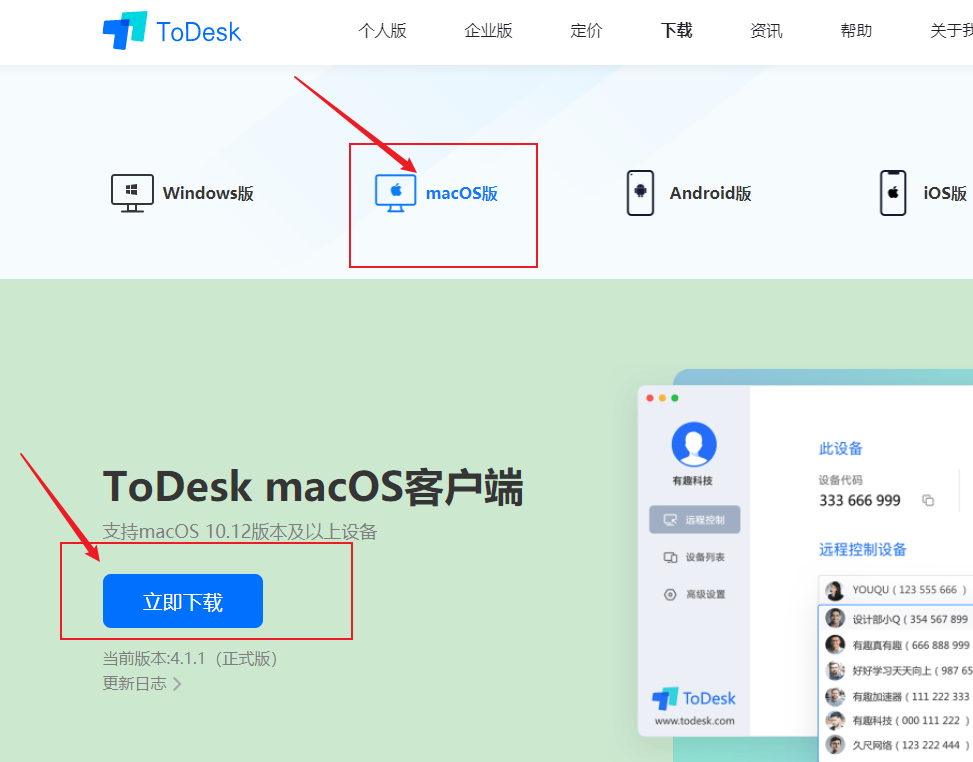Image resolution: width=973 pixels, height=762 pixels.
Task: Click the YOUQU ( 123 555 666 ) field
Action: coord(896,589)
